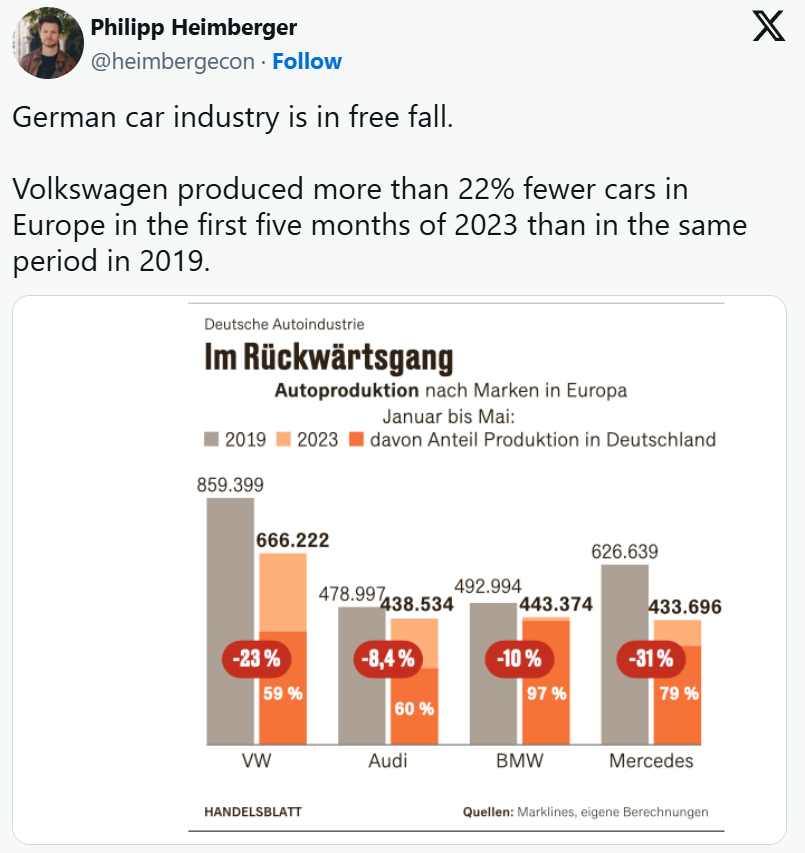Click the red -31 % badge
Image resolution: width=805 pixels, height=853 pixels.
point(651,658)
